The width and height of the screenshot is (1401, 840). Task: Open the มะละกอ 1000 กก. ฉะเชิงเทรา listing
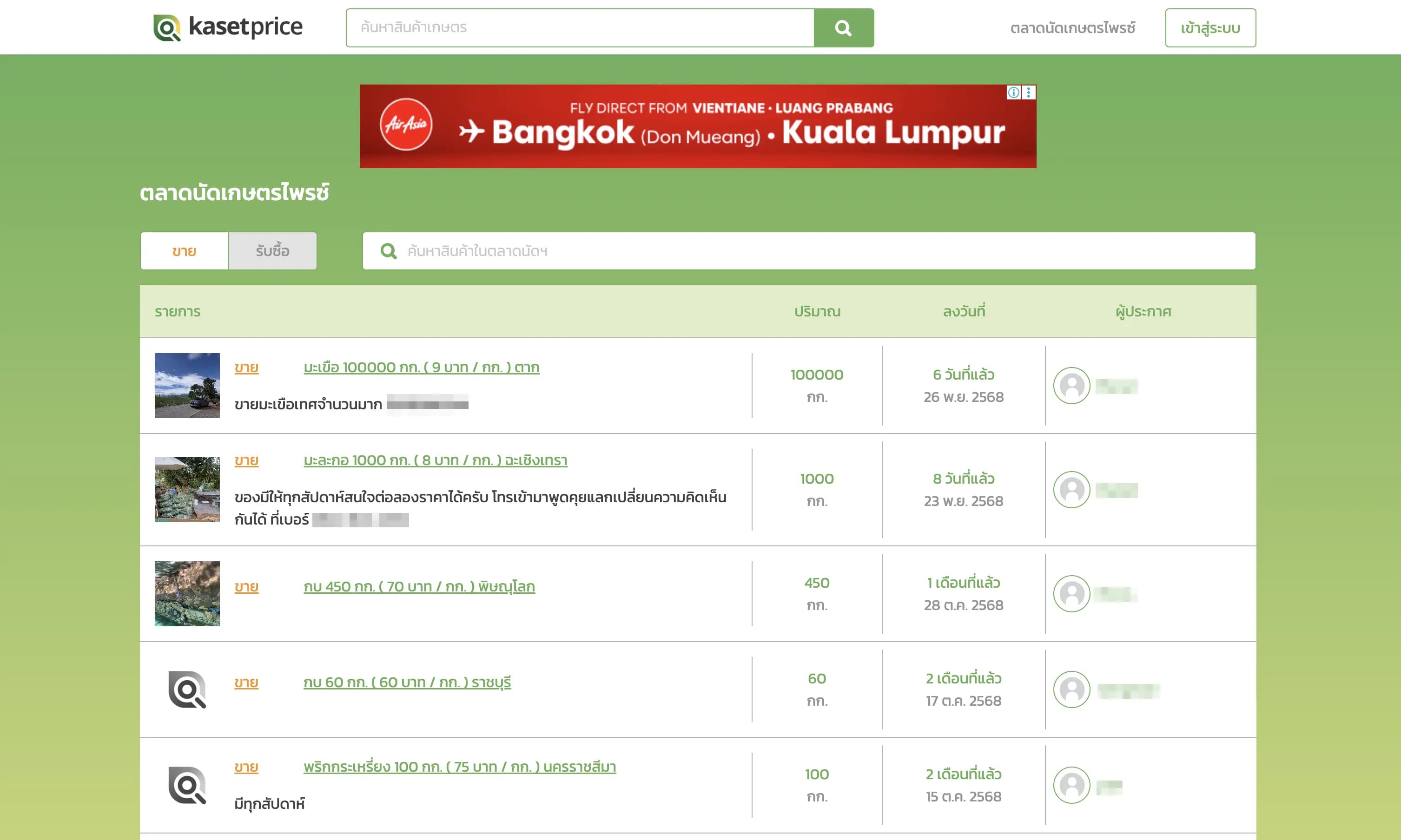(435, 460)
